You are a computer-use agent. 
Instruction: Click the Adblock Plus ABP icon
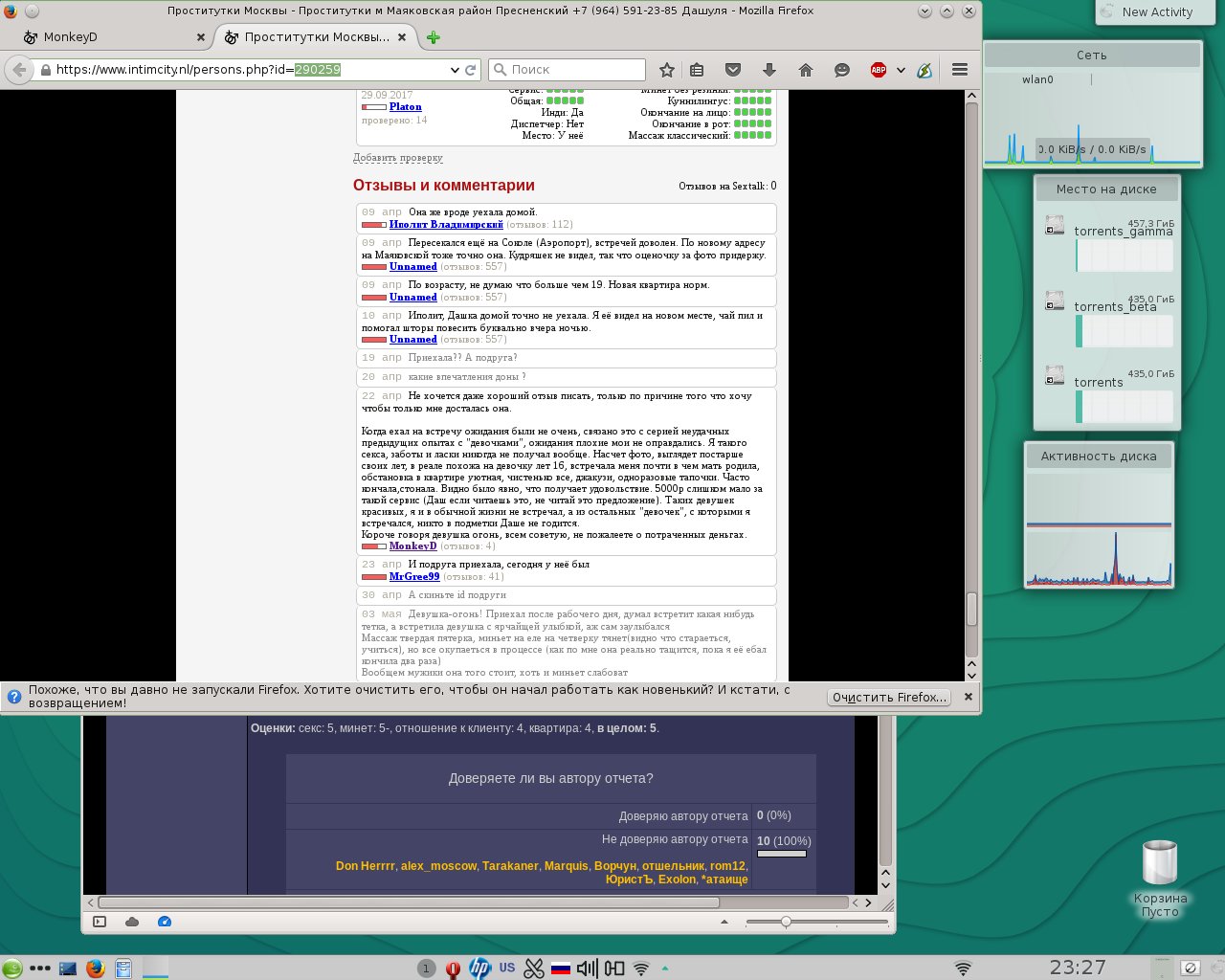click(x=878, y=70)
